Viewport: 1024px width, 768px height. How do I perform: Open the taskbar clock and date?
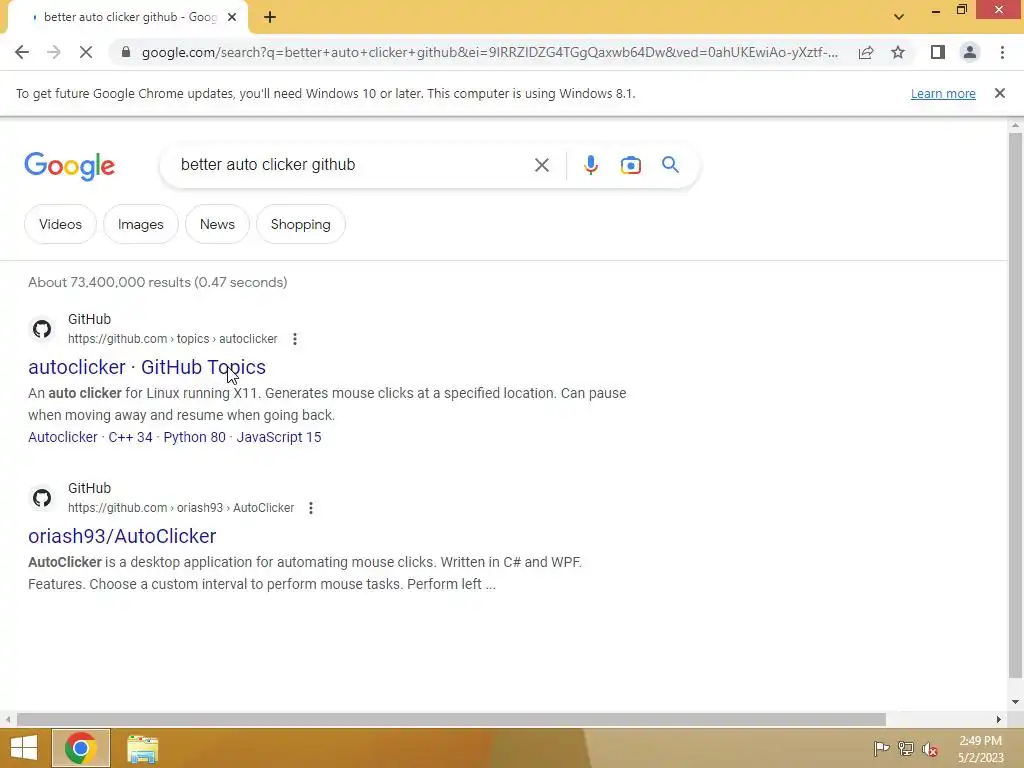point(980,749)
